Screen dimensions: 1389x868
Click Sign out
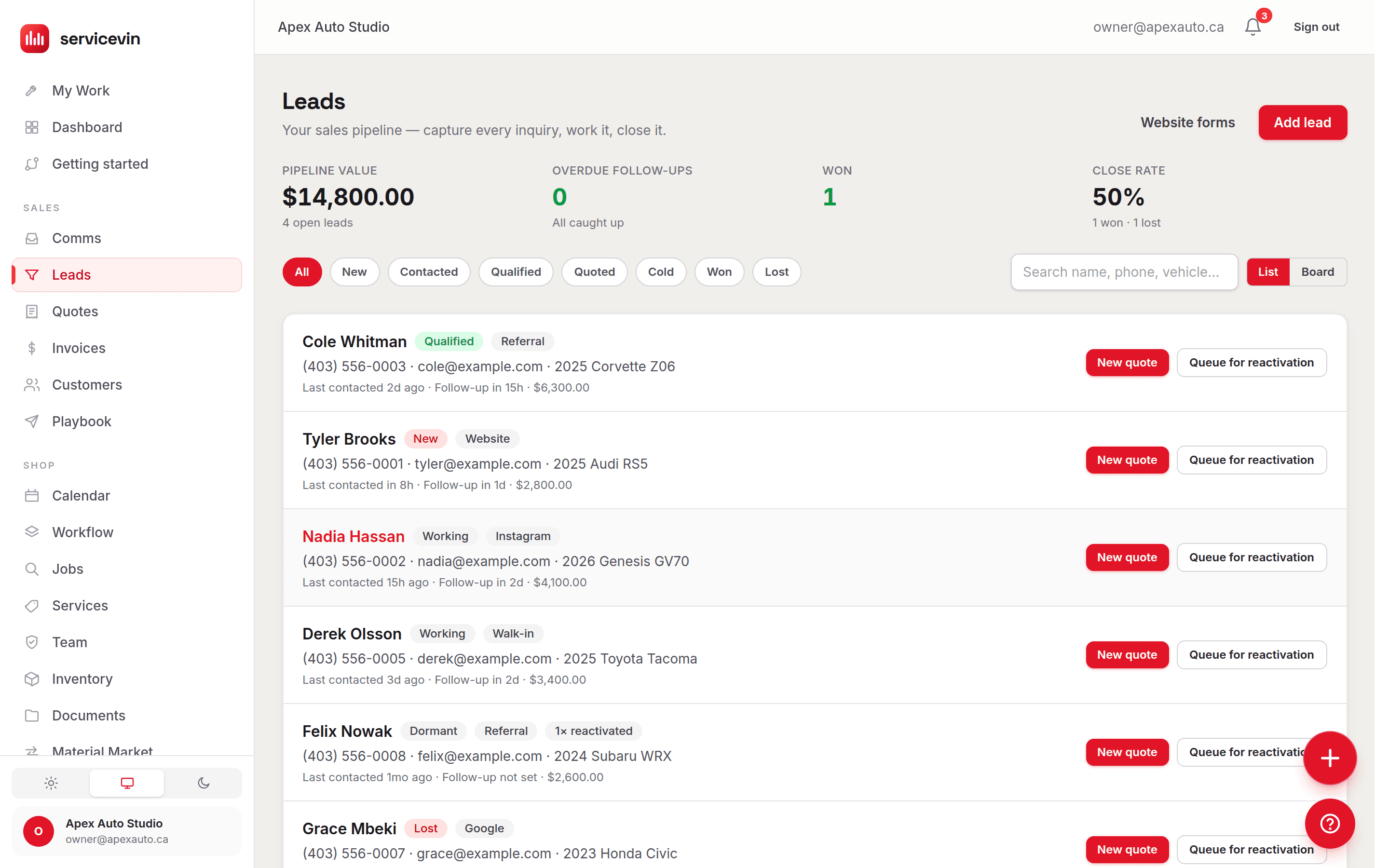[1316, 27]
